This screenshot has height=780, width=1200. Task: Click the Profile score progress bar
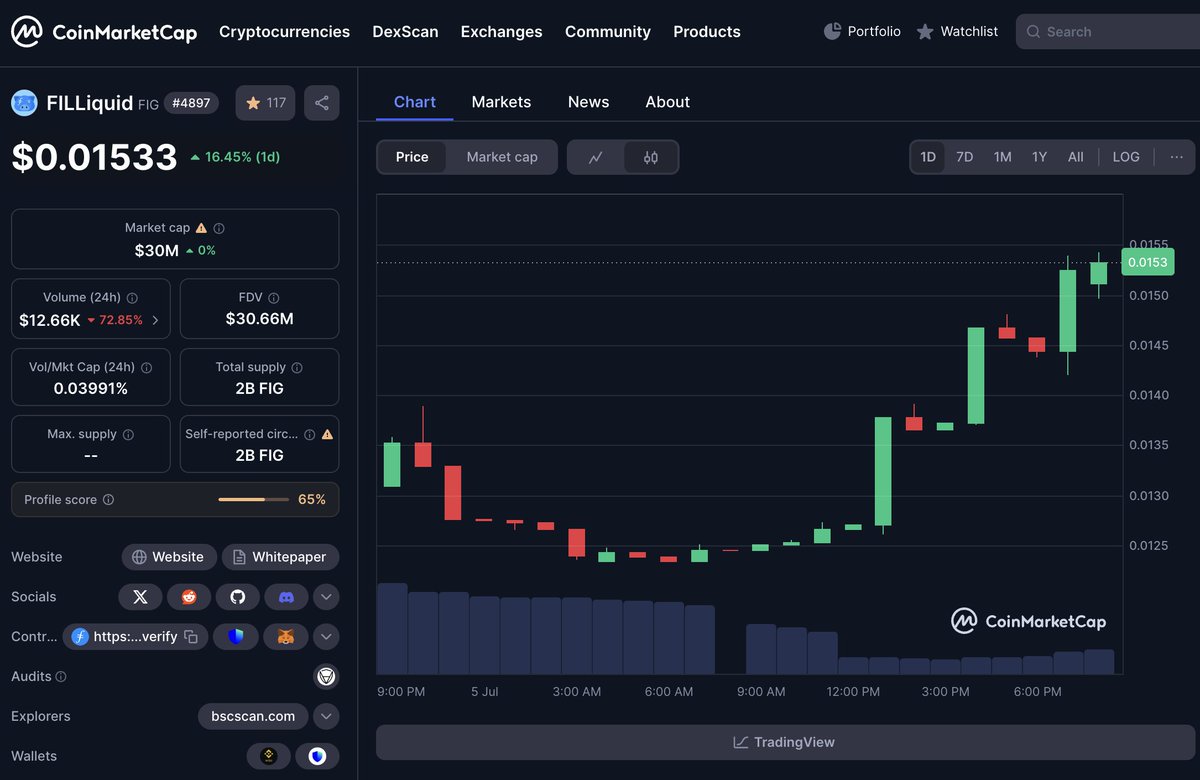click(x=253, y=499)
